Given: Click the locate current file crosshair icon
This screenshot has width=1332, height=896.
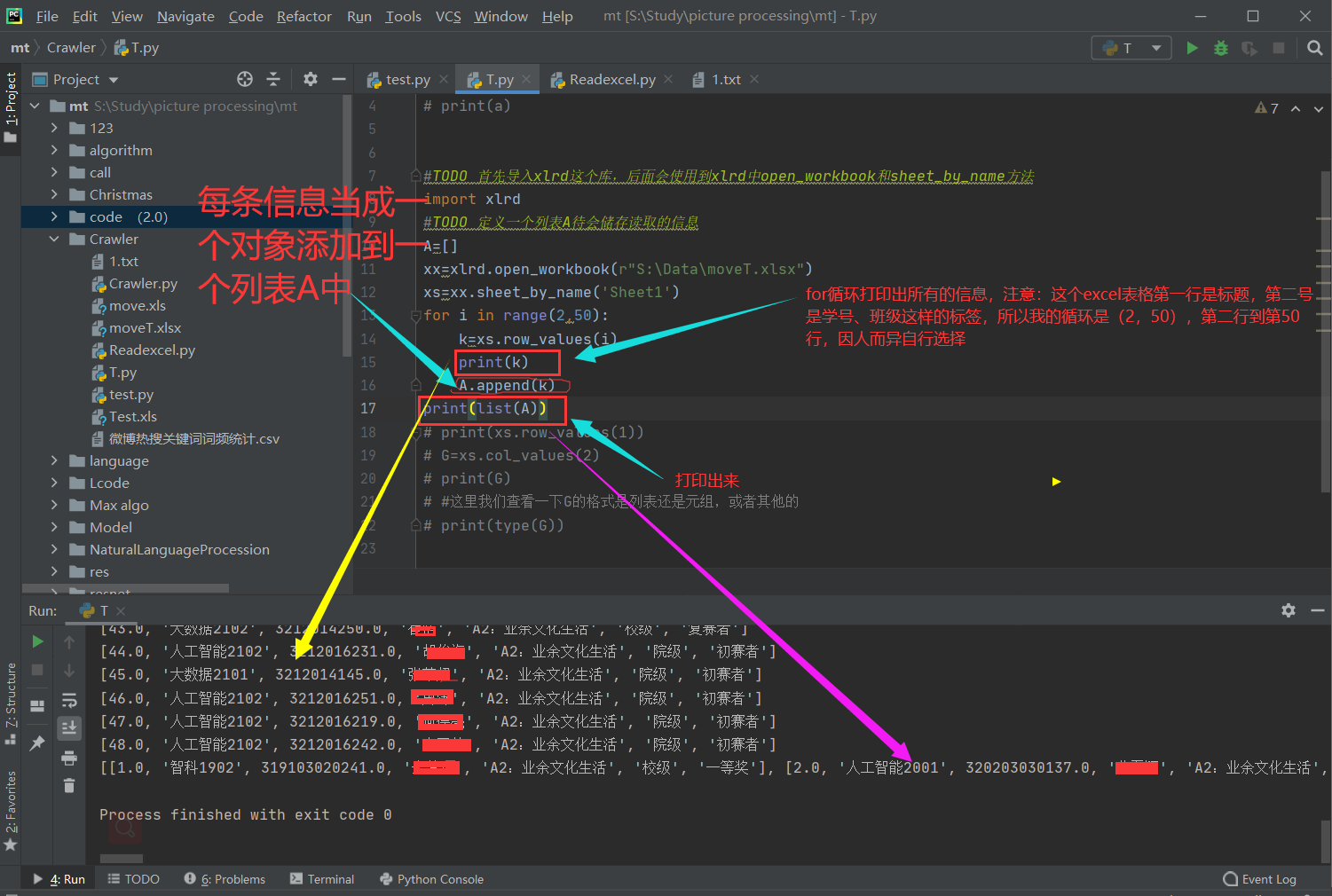Looking at the screenshot, I should click(245, 79).
